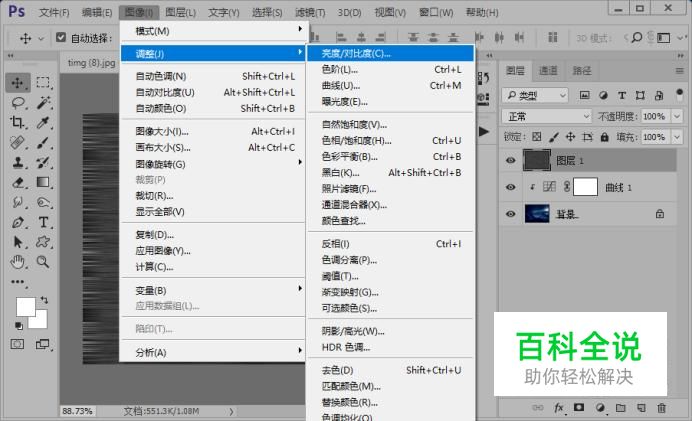
Task: Expand the 图像旋转(G) submenu
Action: [x=213, y=164]
